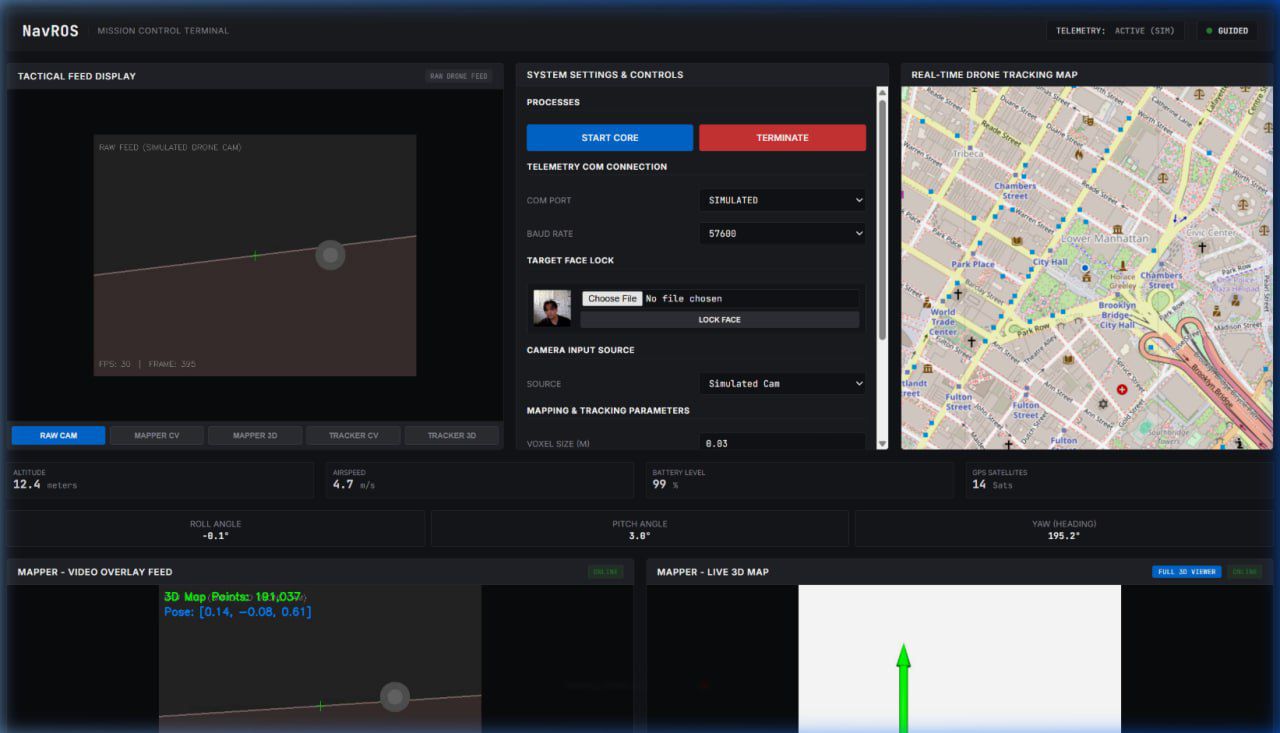This screenshot has height=733, width=1280.
Task: Click the NavROS logo
Action: click(x=50, y=31)
